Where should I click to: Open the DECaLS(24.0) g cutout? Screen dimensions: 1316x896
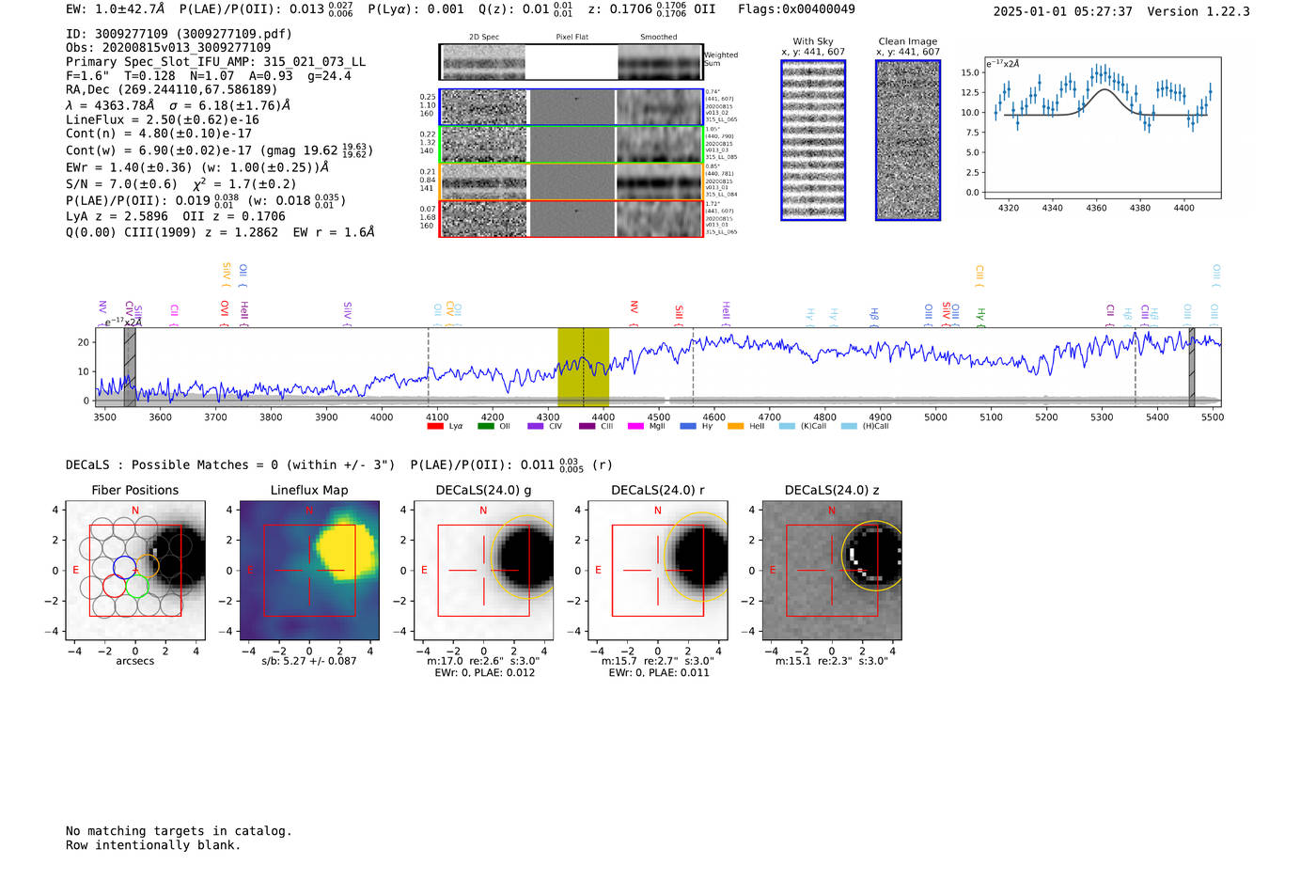point(484,571)
